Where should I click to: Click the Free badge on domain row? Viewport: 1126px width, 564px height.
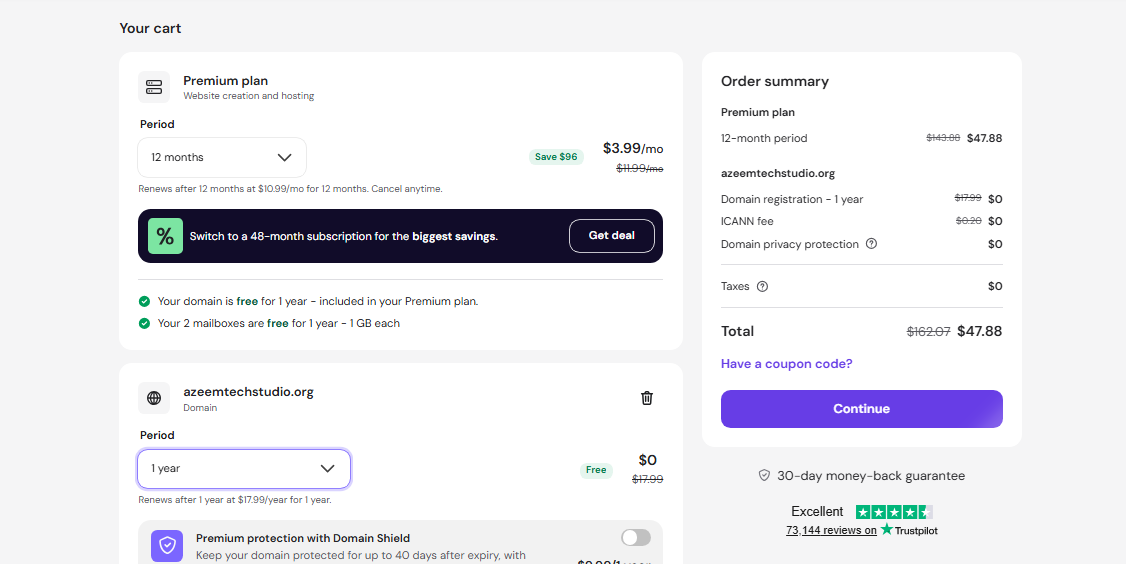[596, 470]
